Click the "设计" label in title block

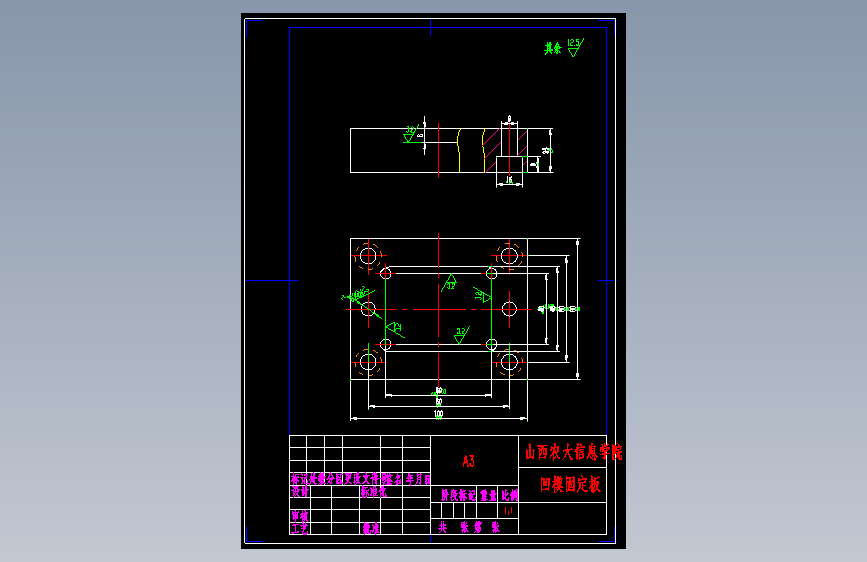(x=300, y=491)
